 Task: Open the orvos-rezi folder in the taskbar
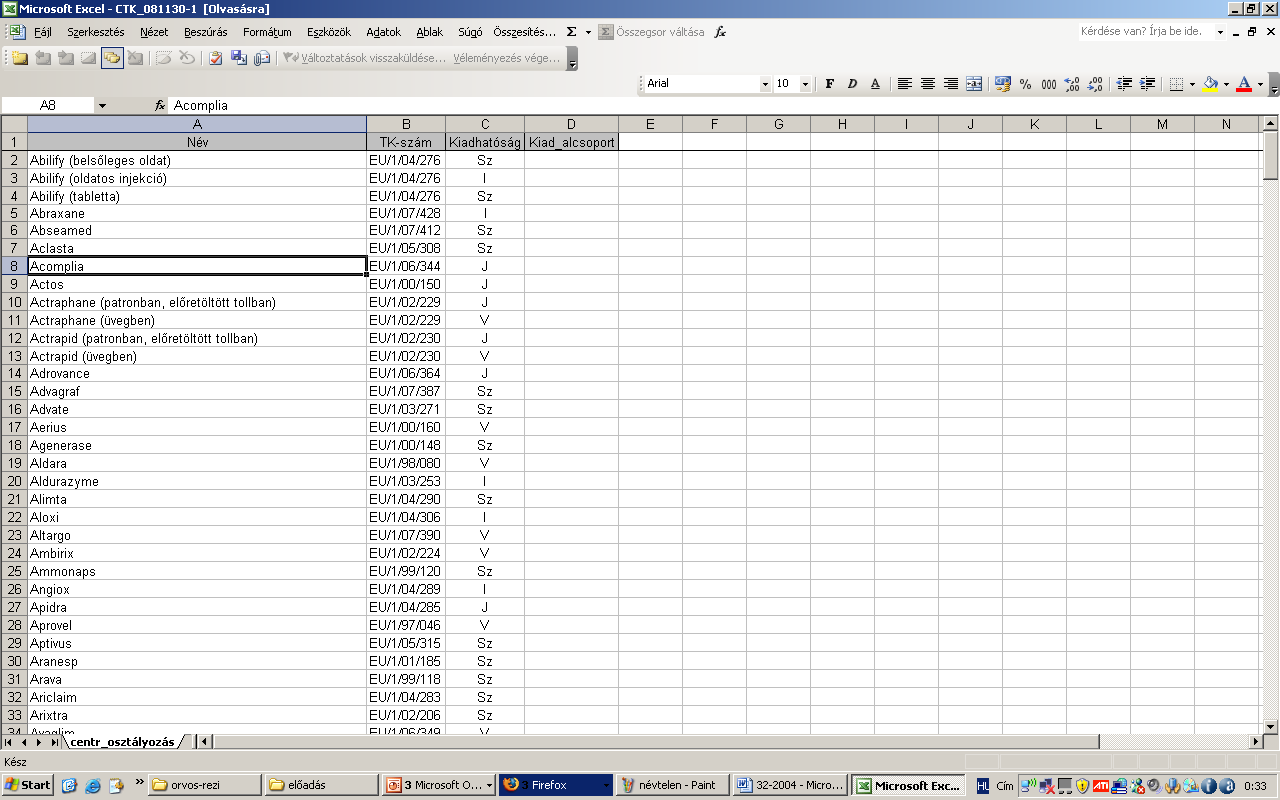[205, 785]
